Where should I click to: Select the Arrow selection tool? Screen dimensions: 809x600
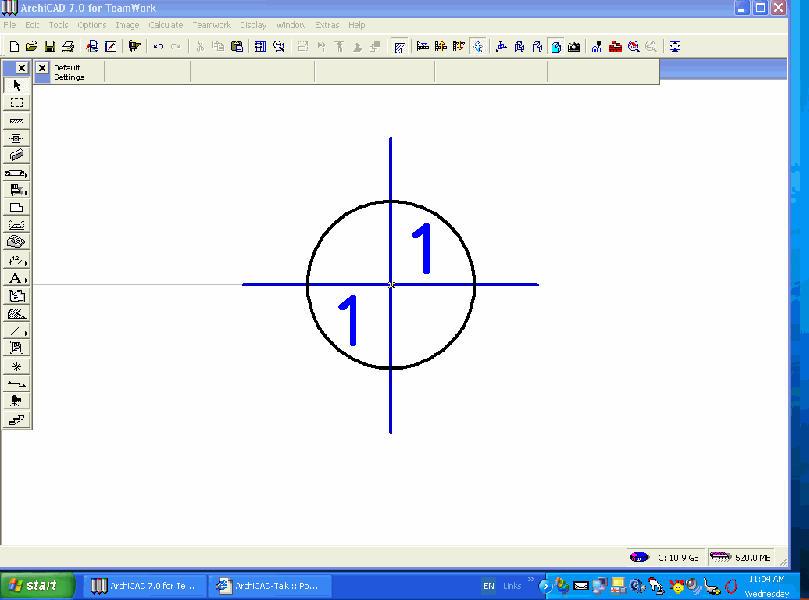coord(15,86)
